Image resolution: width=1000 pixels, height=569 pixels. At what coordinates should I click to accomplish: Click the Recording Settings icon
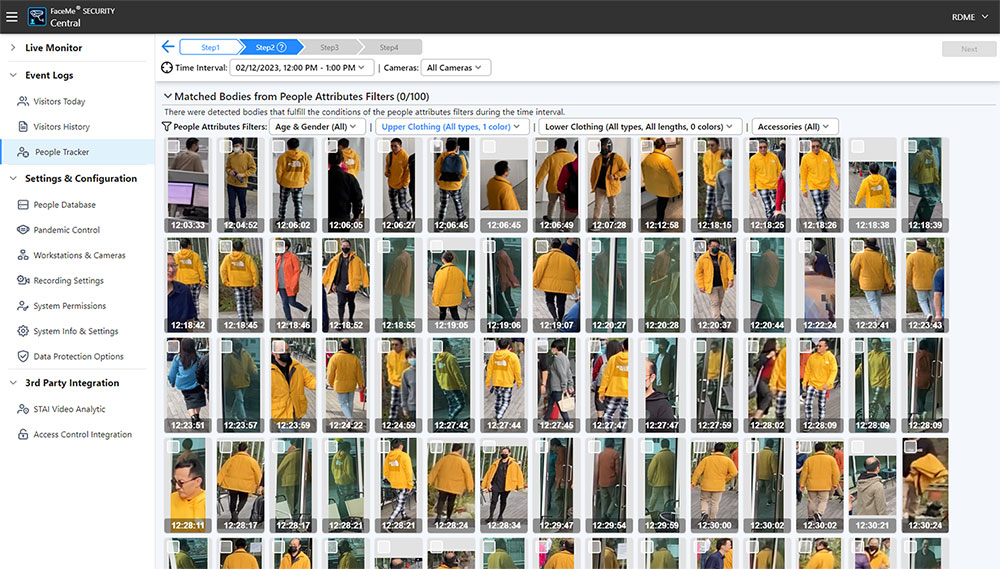[23, 281]
